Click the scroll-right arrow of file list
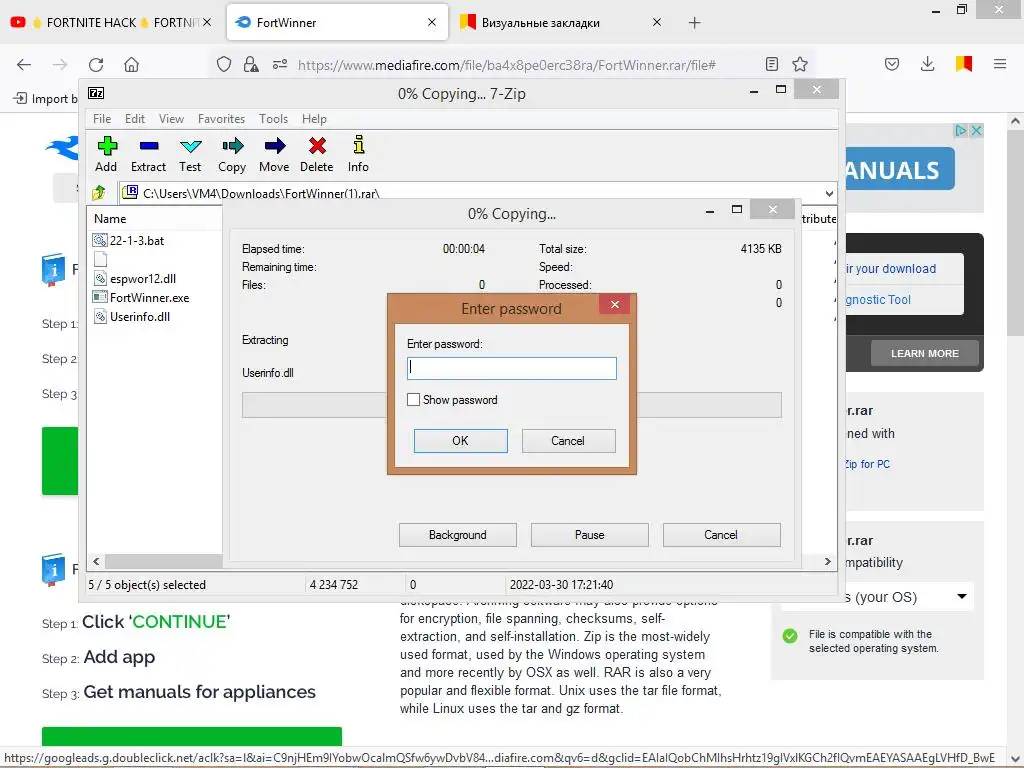 (828, 562)
